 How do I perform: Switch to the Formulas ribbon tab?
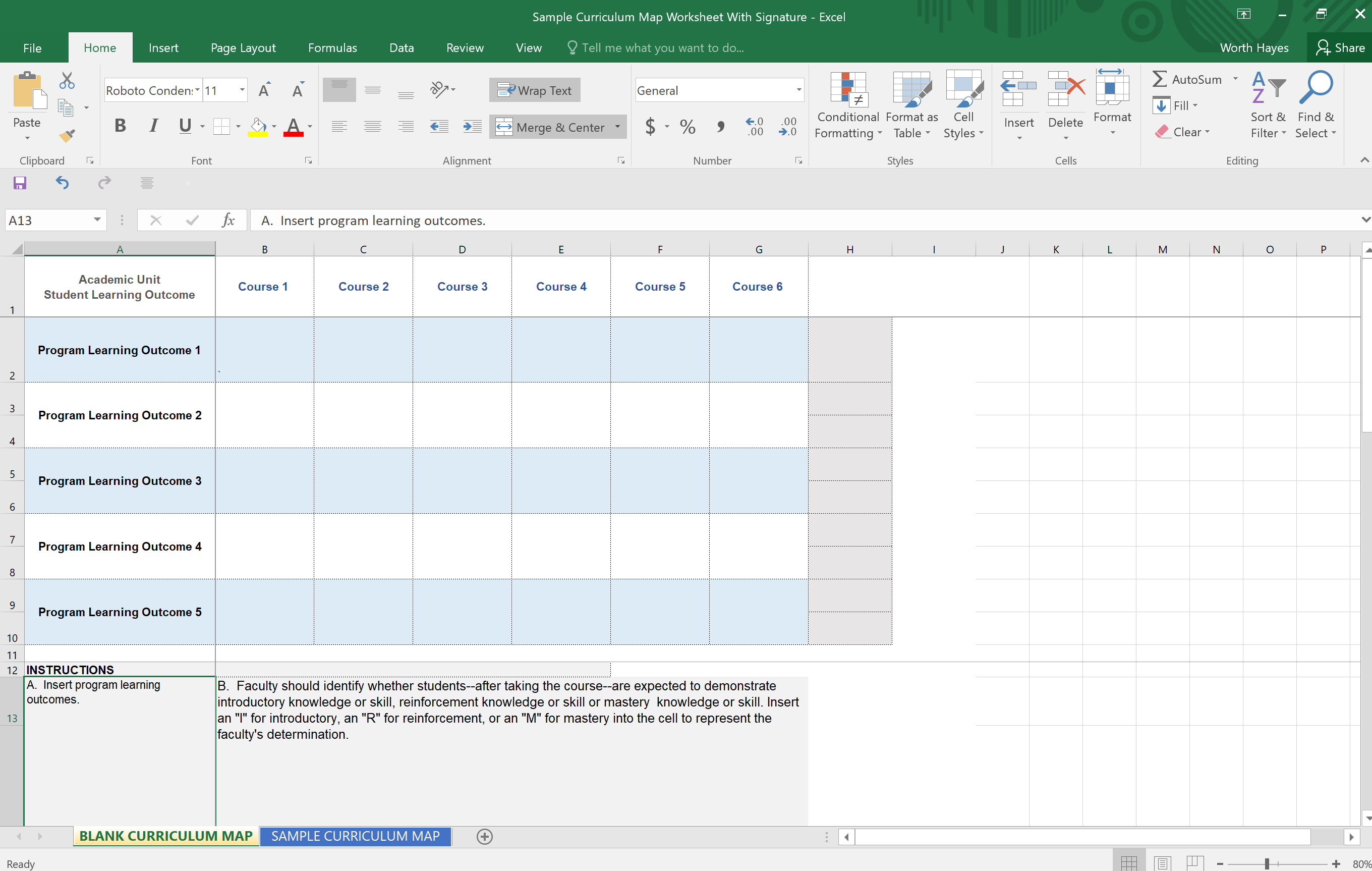(x=332, y=48)
